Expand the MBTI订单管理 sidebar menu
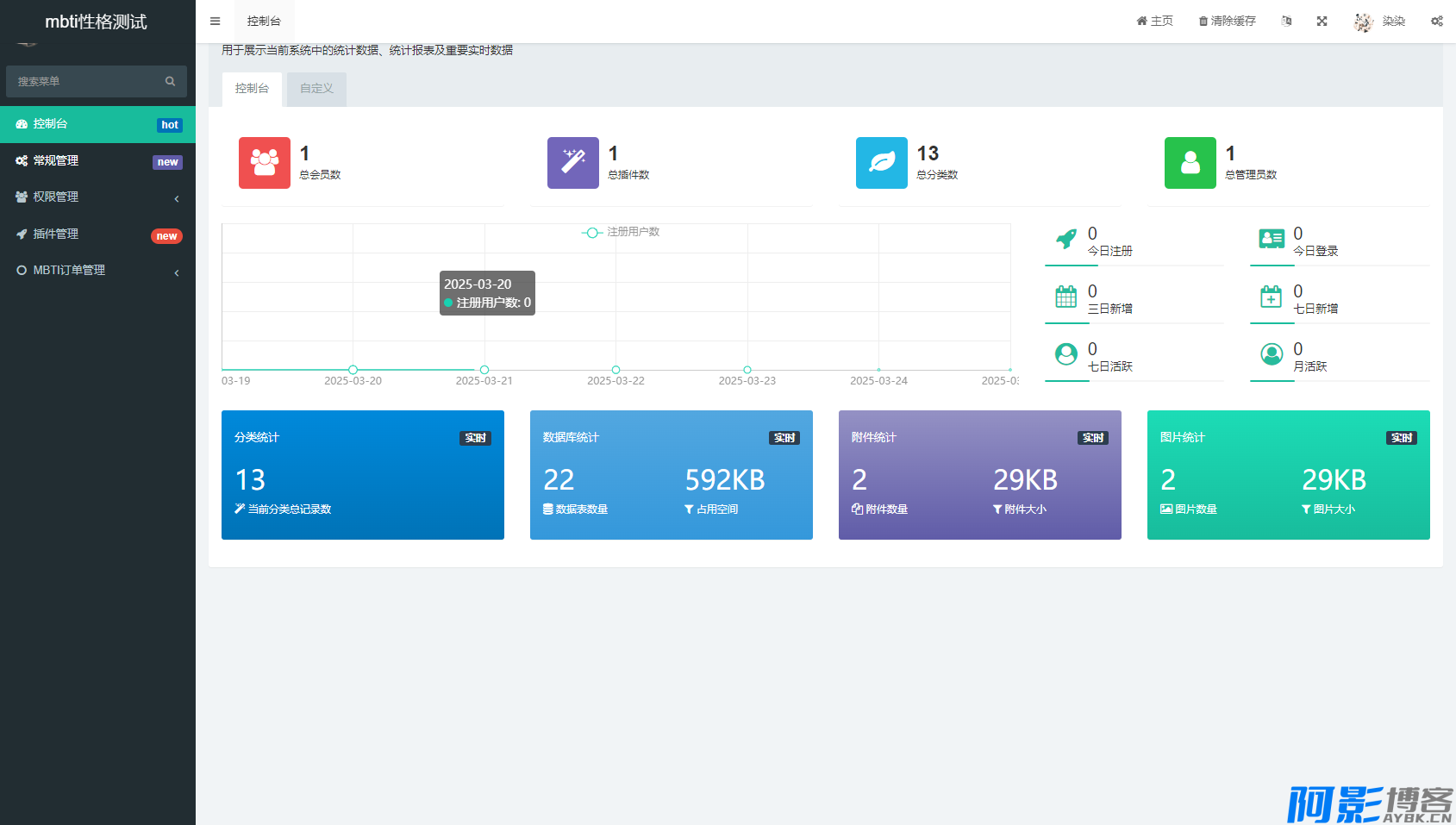The height and width of the screenshot is (825, 1456). [x=97, y=271]
